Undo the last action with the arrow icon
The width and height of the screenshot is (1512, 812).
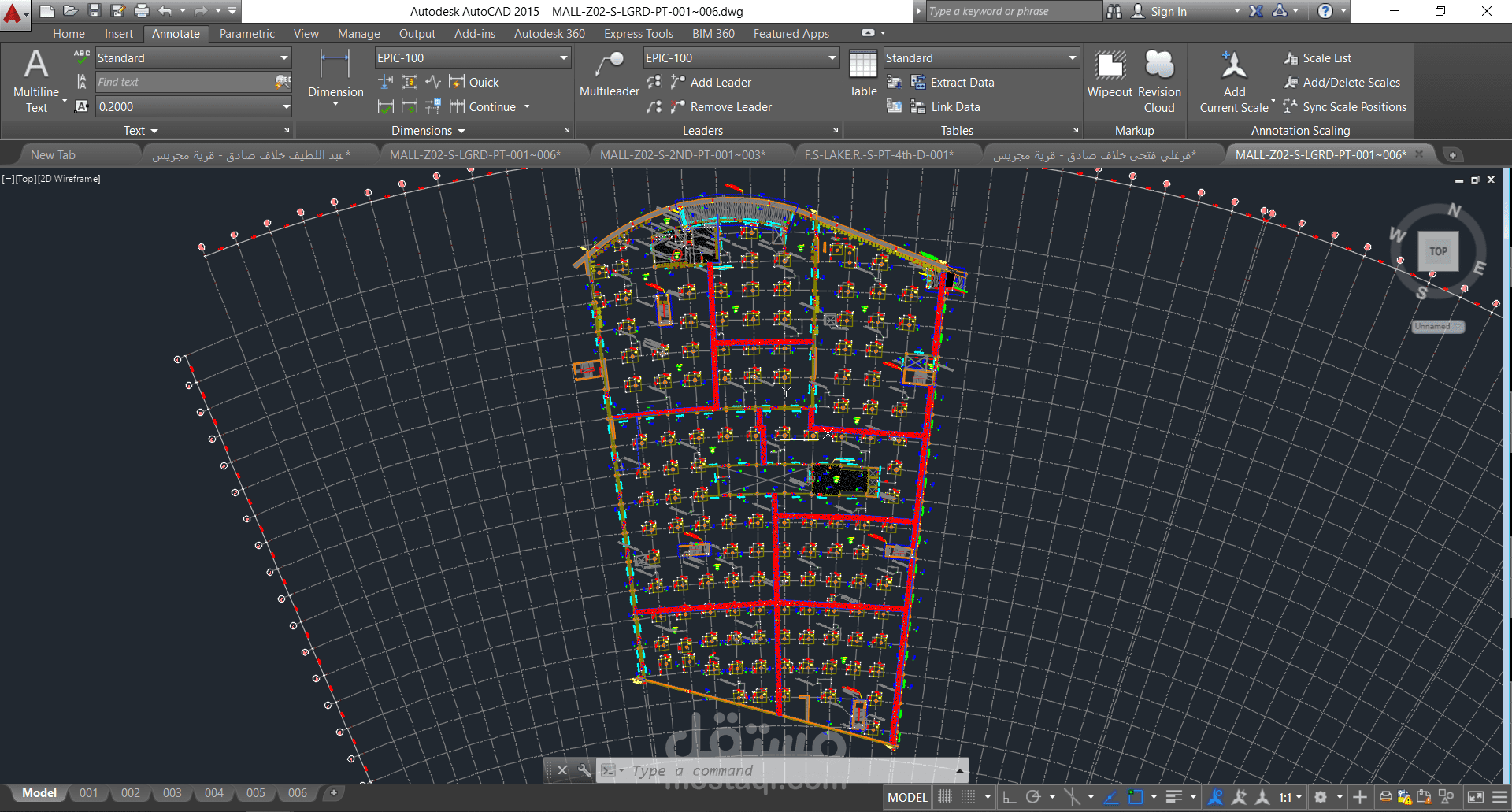coord(165,11)
